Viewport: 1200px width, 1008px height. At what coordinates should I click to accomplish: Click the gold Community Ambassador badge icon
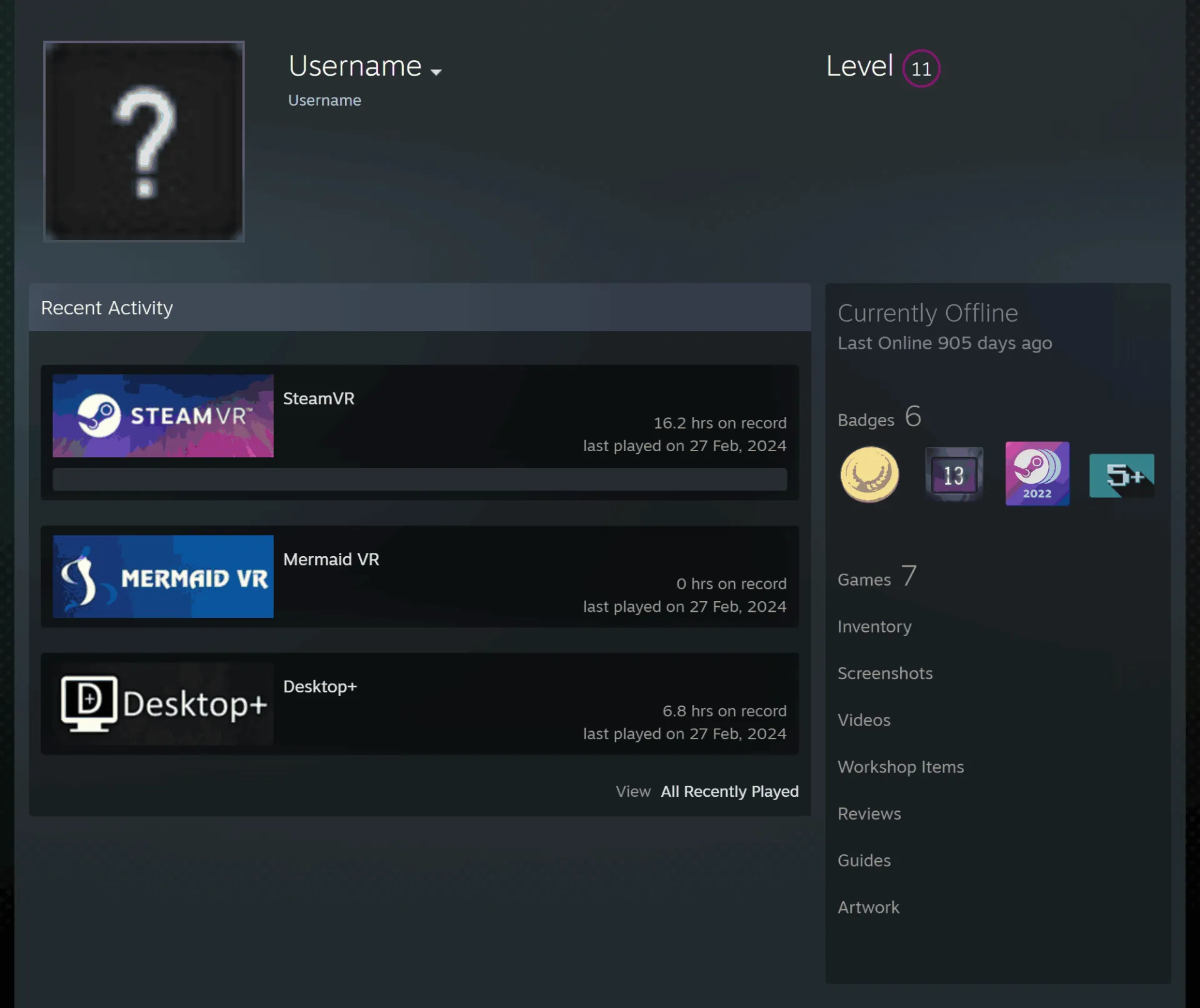click(869, 474)
